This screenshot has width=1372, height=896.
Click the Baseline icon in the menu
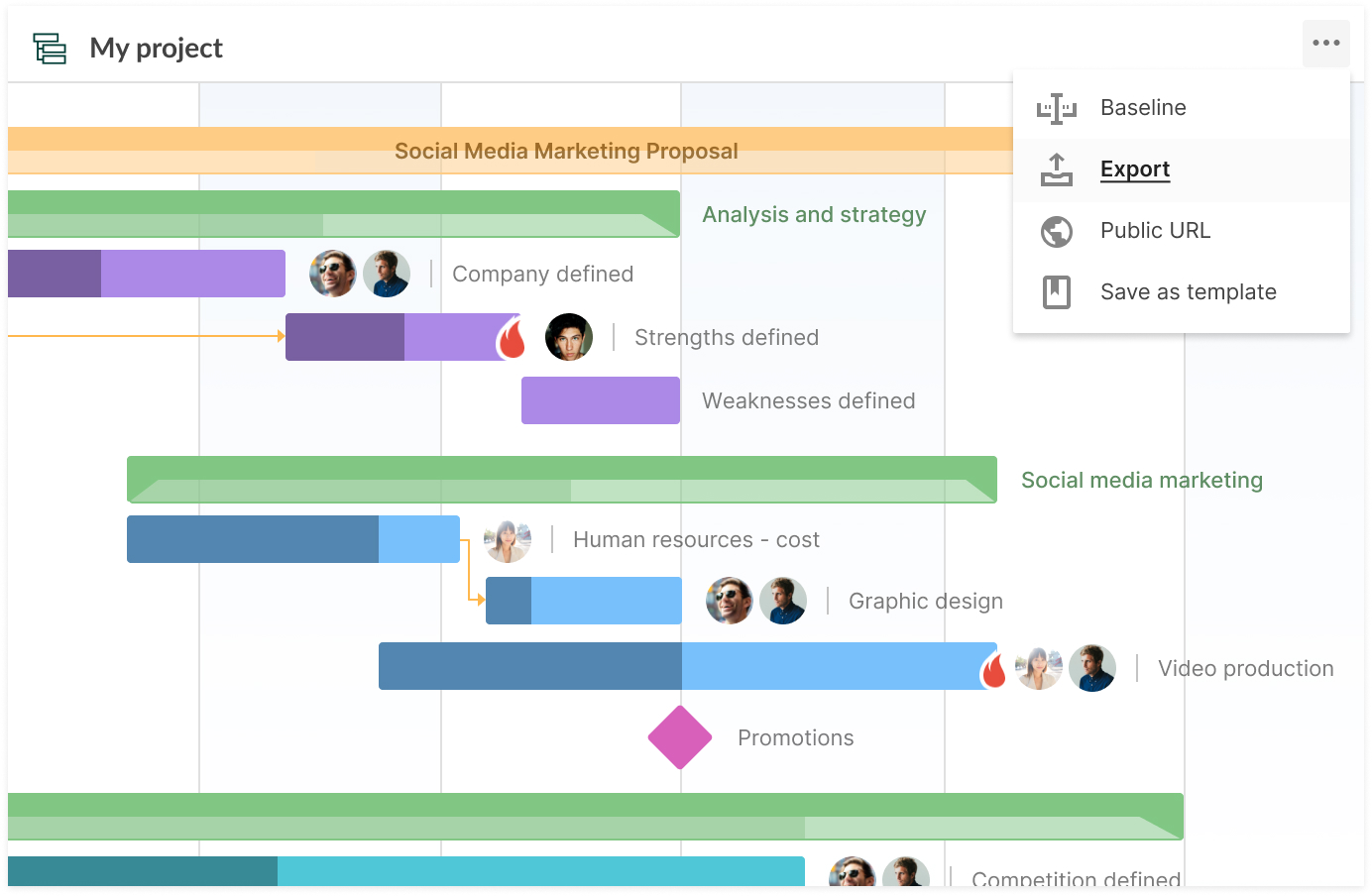(1057, 108)
